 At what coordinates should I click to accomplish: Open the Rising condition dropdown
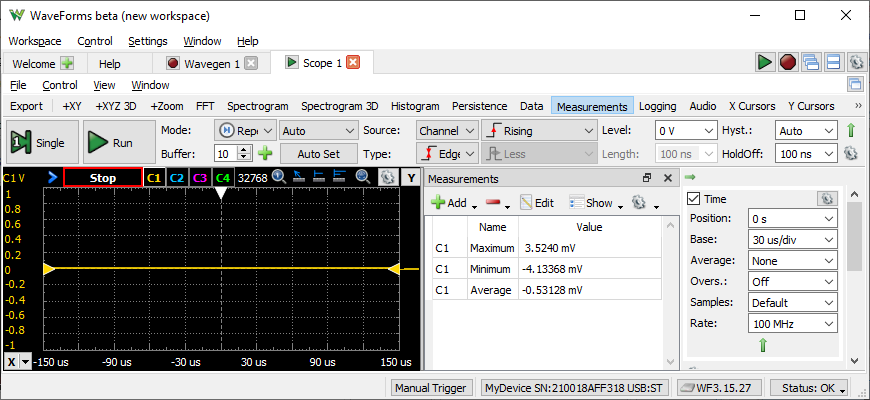pyautogui.click(x=539, y=131)
